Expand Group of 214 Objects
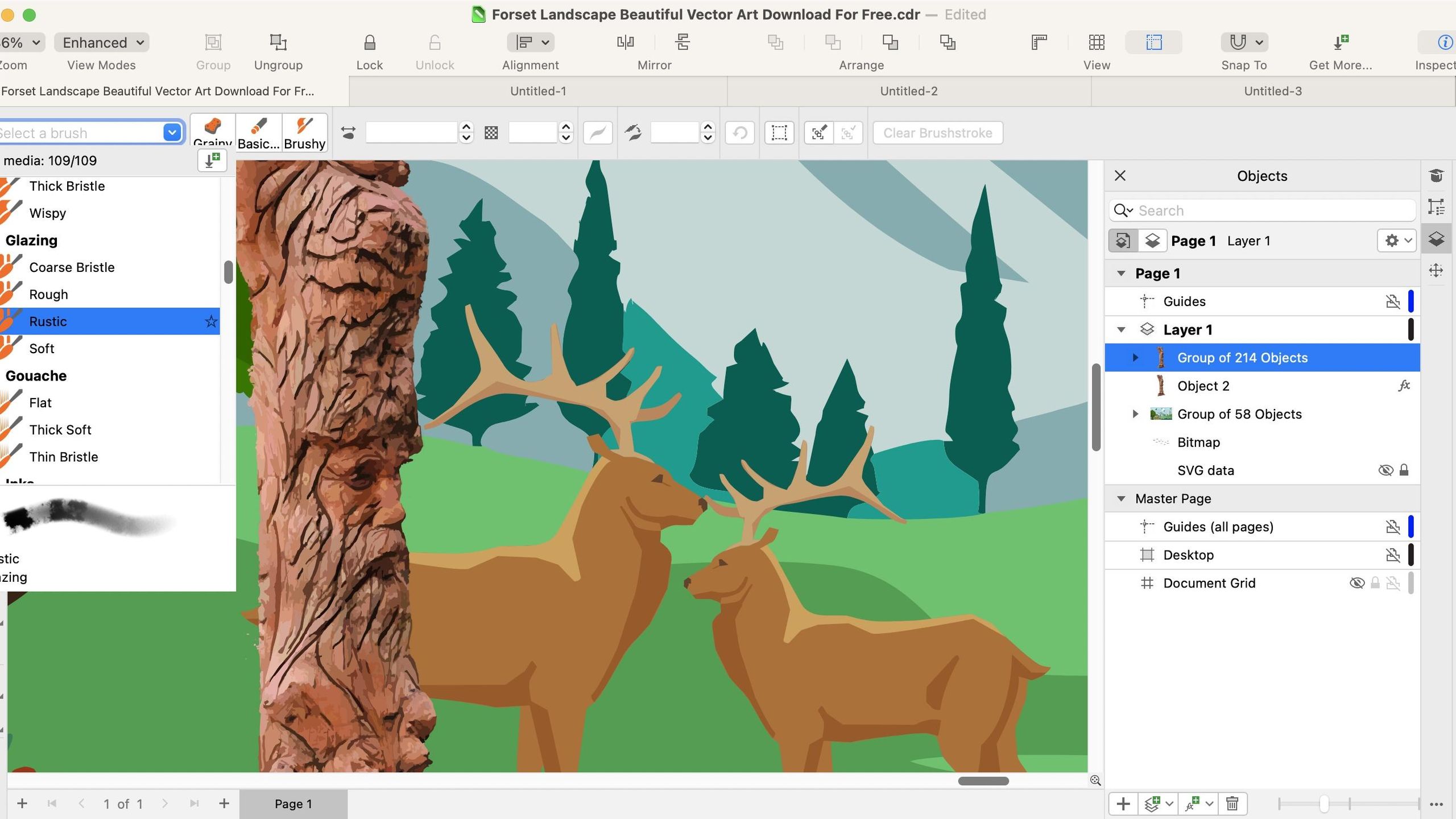 [1135, 358]
